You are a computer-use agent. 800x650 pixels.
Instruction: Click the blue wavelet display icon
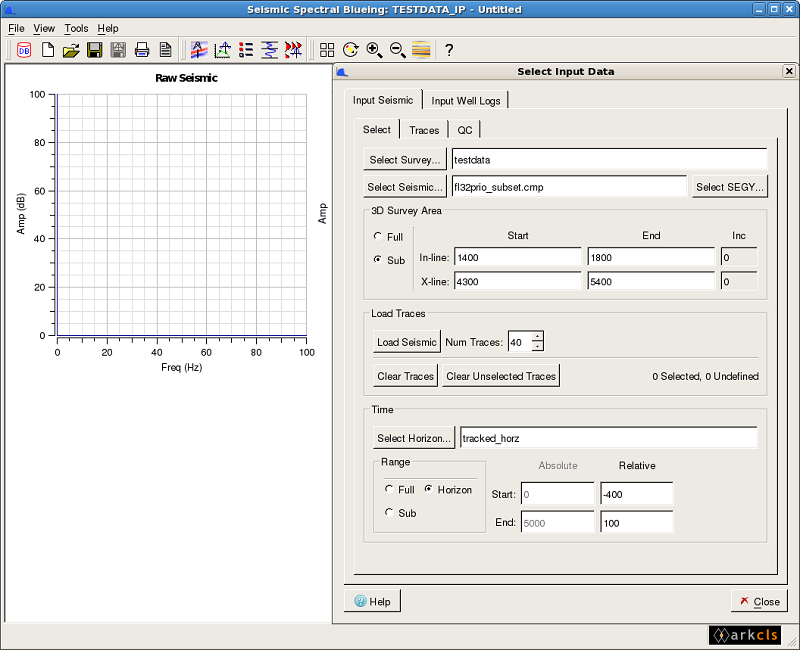(270, 49)
